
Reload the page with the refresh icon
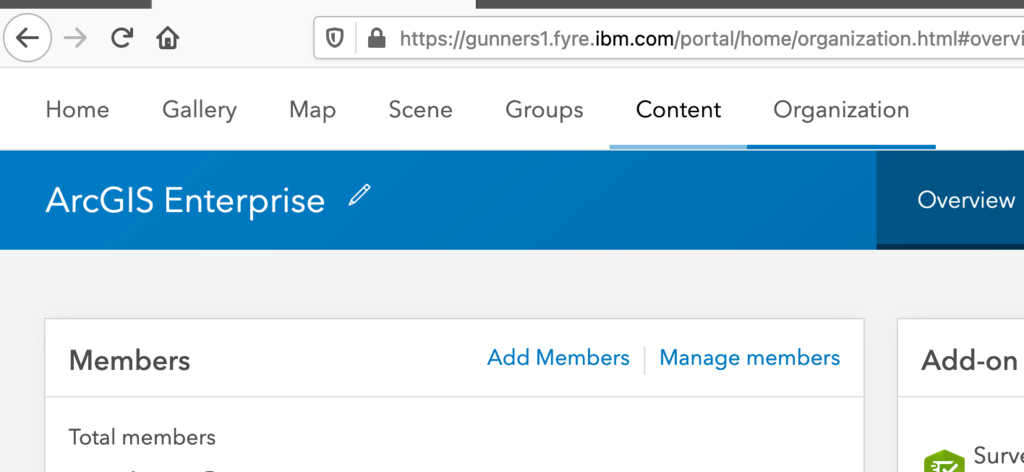[x=121, y=39]
